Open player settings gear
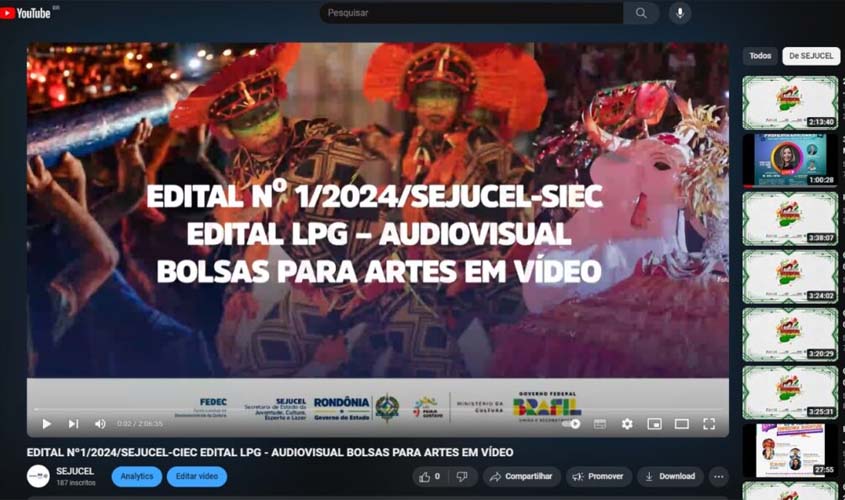845x500 pixels. (627, 424)
